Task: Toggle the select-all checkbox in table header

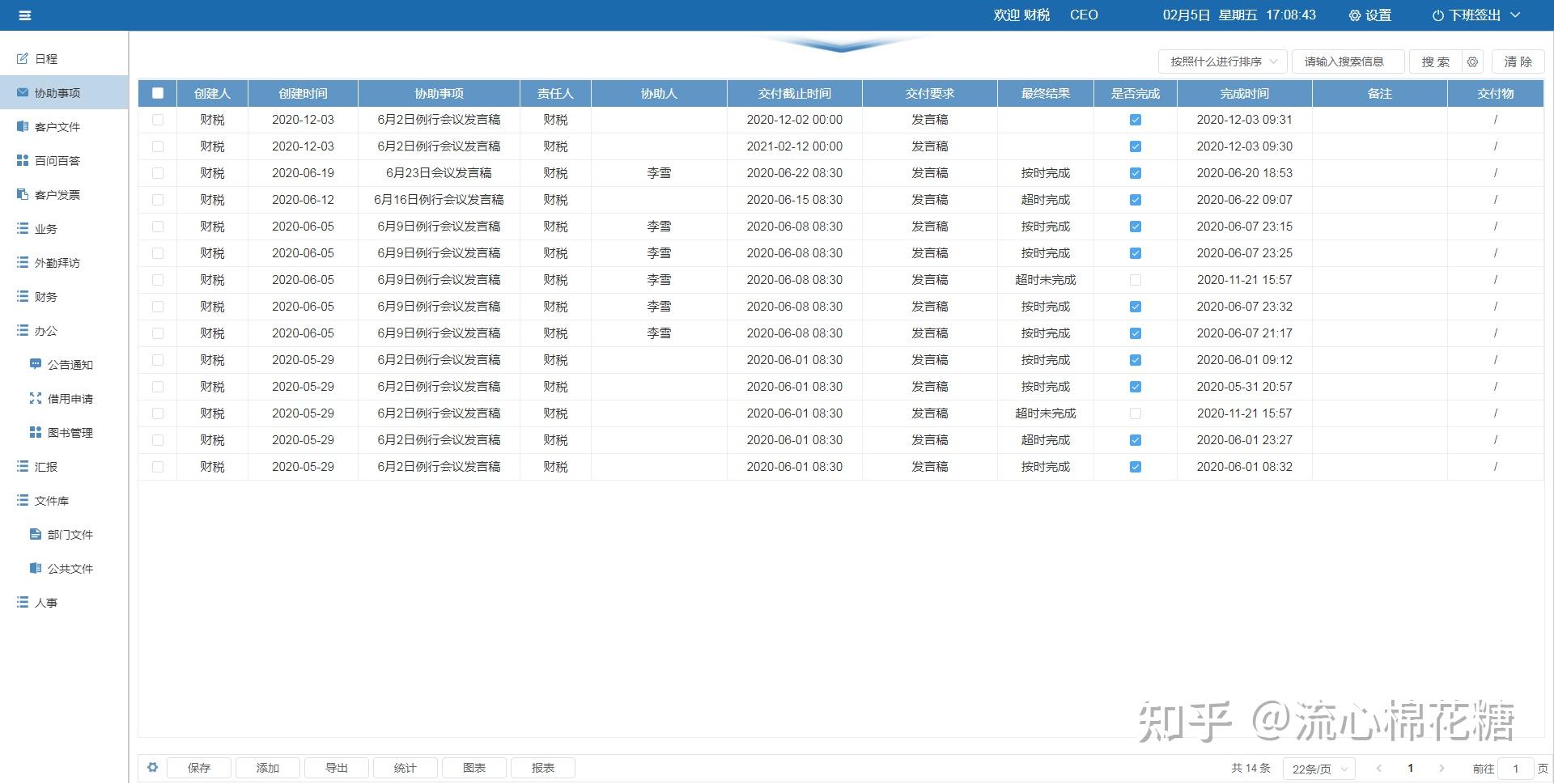Action: click(158, 93)
